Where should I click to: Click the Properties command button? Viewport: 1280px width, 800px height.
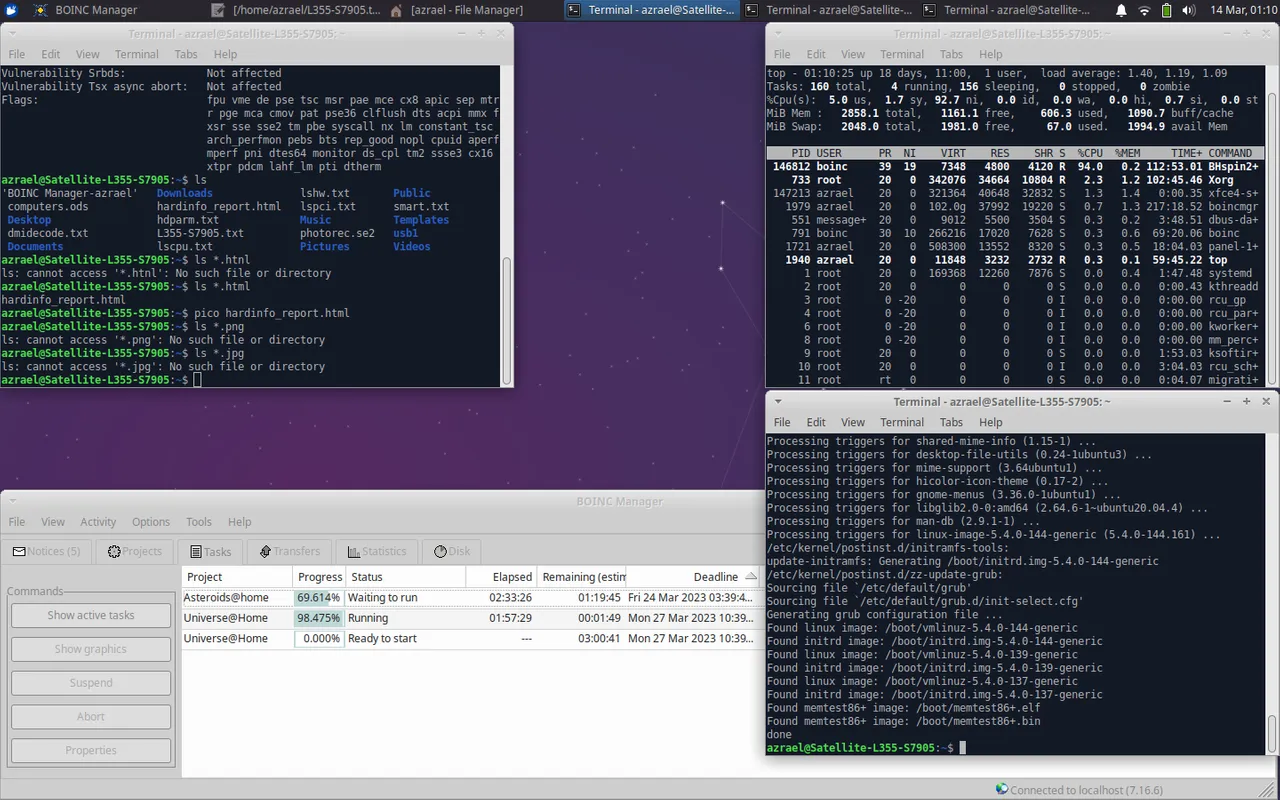91,750
